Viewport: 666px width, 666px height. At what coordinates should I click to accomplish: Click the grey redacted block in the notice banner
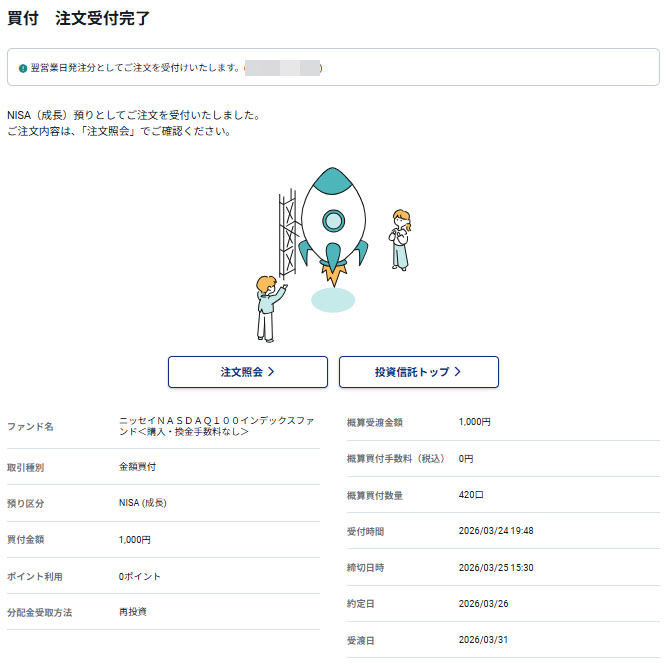click(x=281, y=68)
